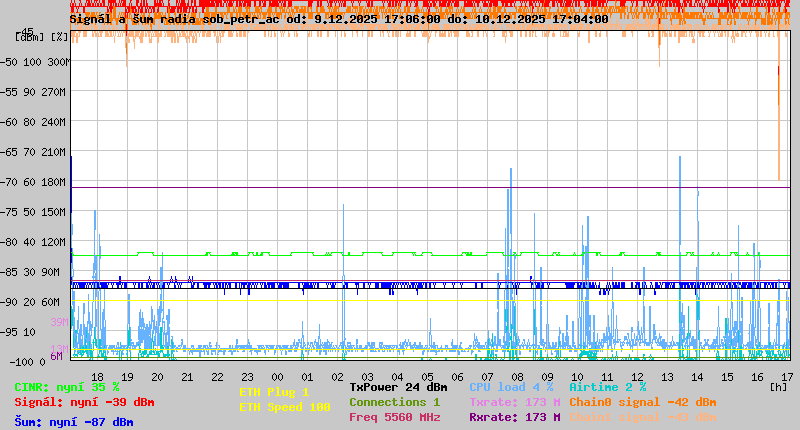
Task: Click the '[h]' hour unit label
Action: click(x=778, y=387)
